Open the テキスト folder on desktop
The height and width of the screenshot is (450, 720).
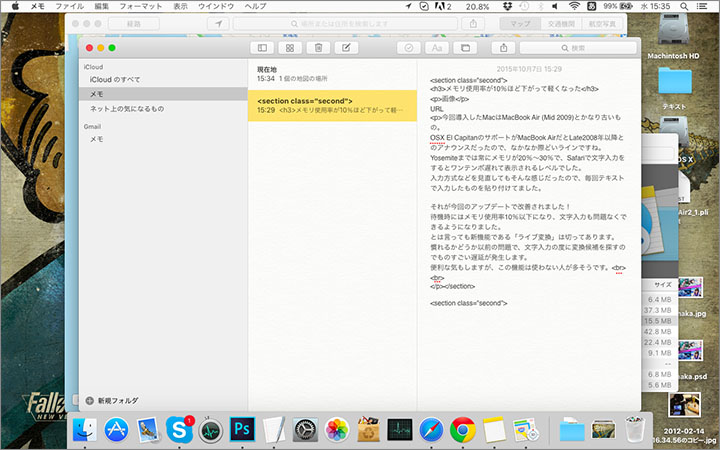pyautogui.click(x=674, y=89)
